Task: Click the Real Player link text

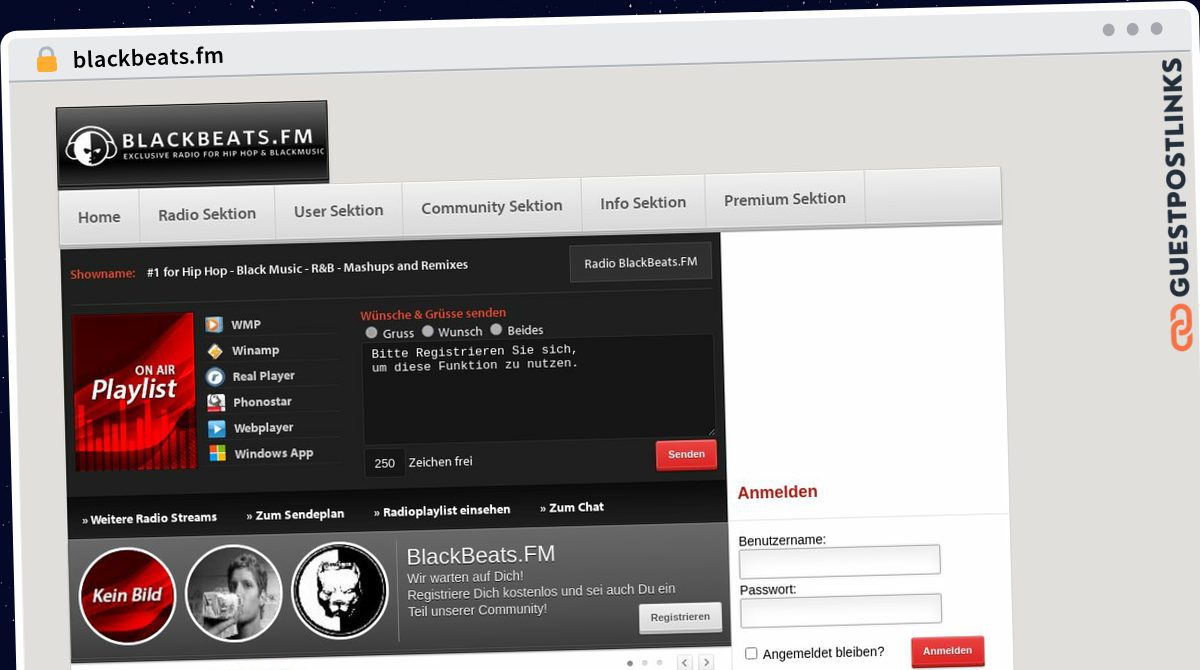Action: (x=264, y=376)
